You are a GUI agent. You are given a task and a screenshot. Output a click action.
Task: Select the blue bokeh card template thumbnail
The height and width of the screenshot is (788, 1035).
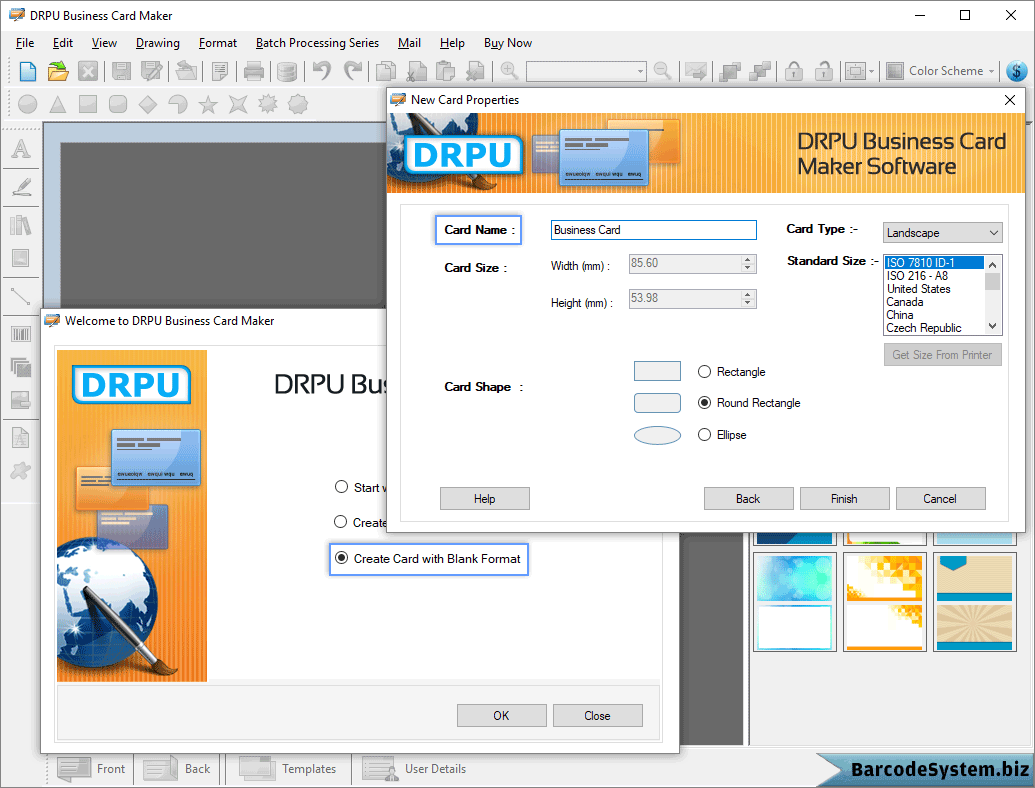pyautogui.click(x=795, y=602)
